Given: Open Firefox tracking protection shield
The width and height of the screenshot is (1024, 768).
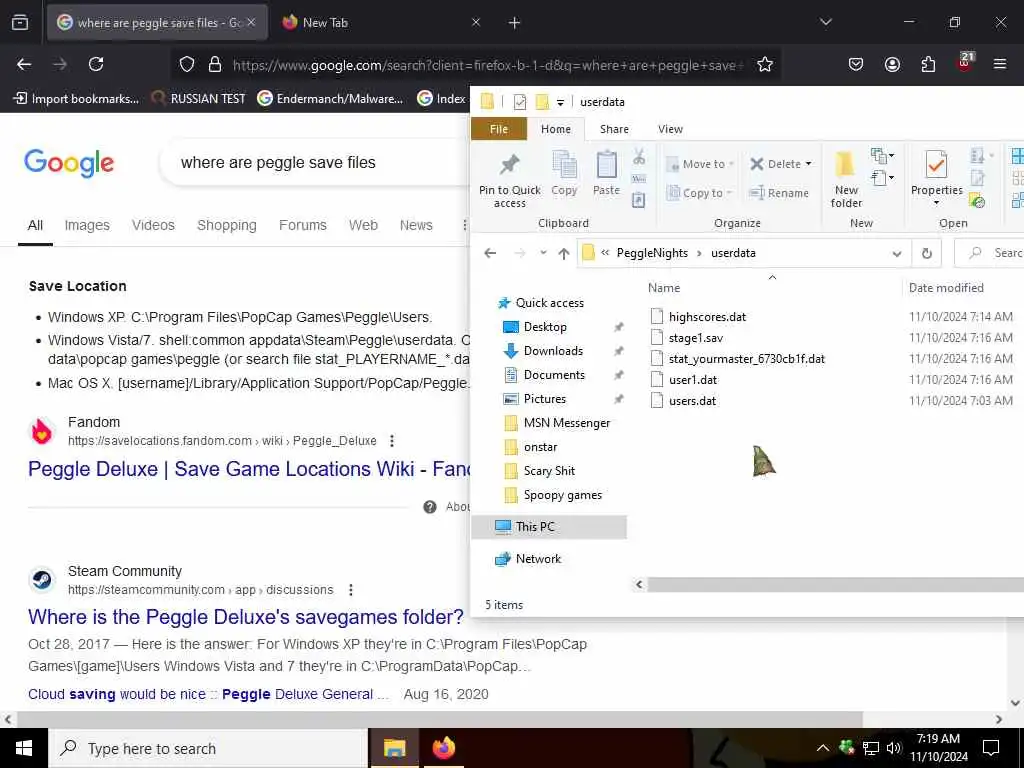Looking at the screenshot, I should [x=187, y=64].
